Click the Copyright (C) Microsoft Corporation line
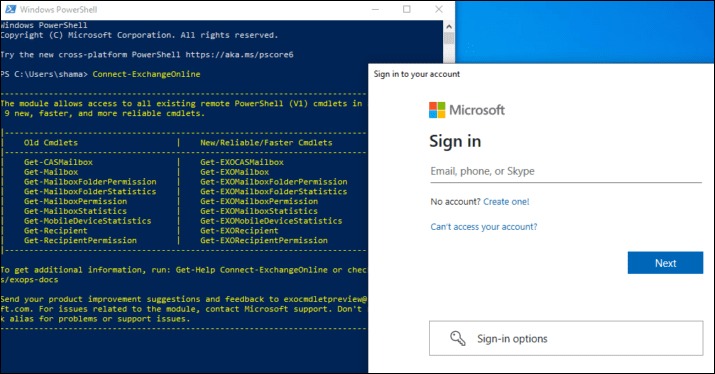Viewport: 715px width, 374px height. pos(139,35)
